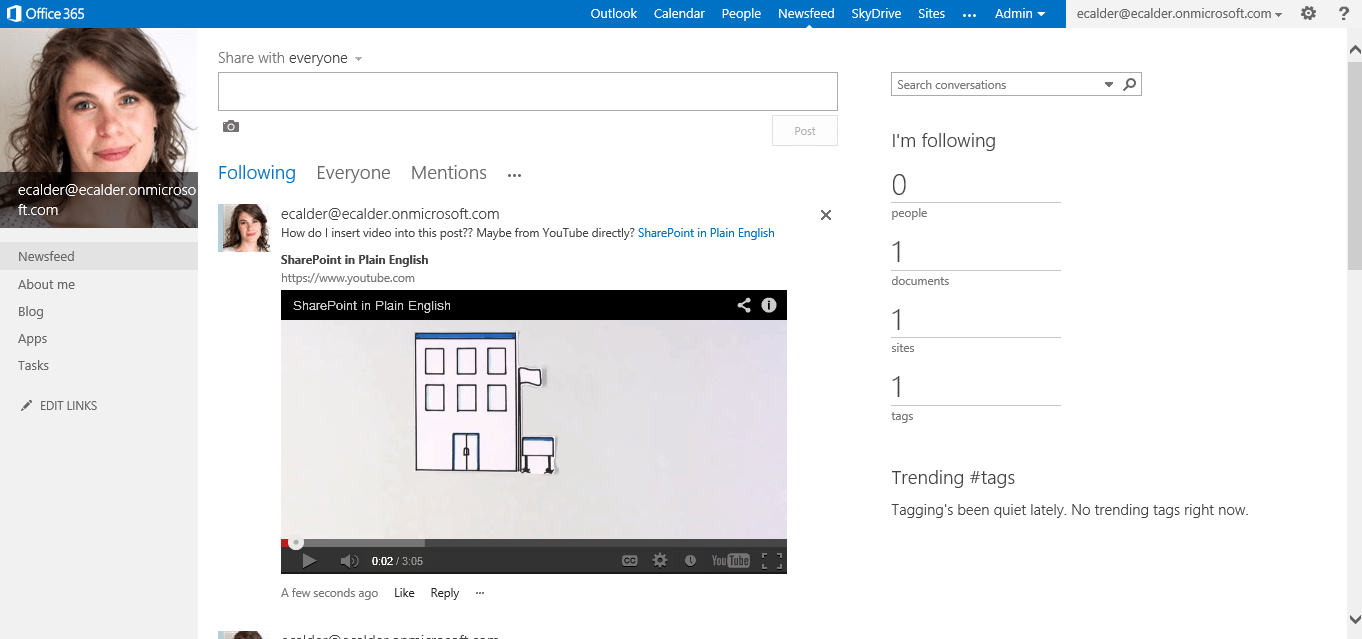Click the Post button
This screenshot has height=639, width=1362.
point(805,131)
